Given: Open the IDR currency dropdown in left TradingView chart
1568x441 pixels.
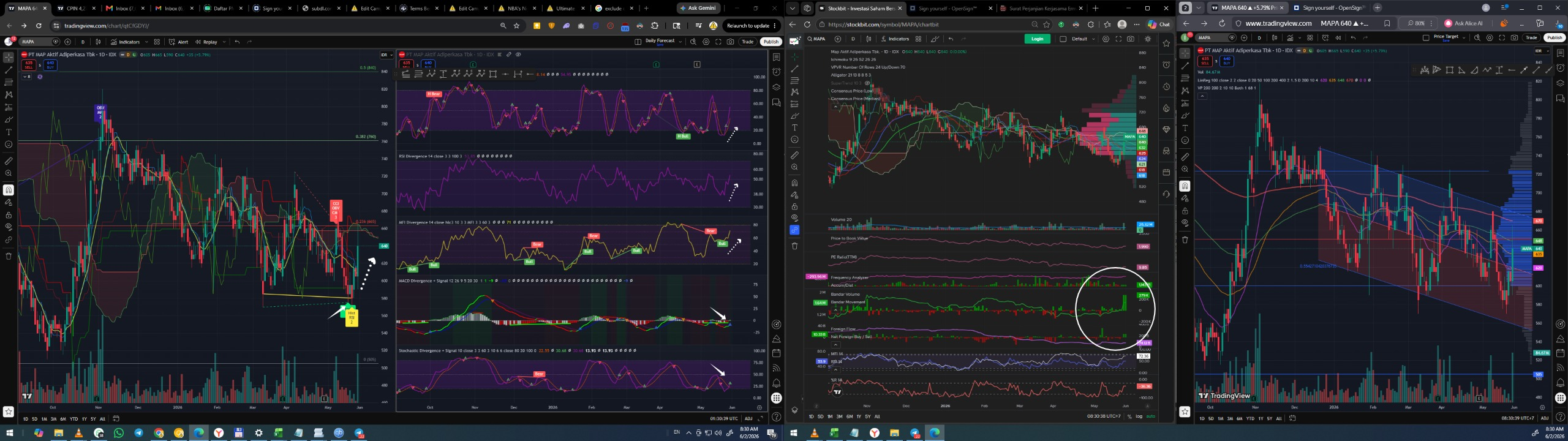Looking at the screenshot, I should click(x=386, y=55).
